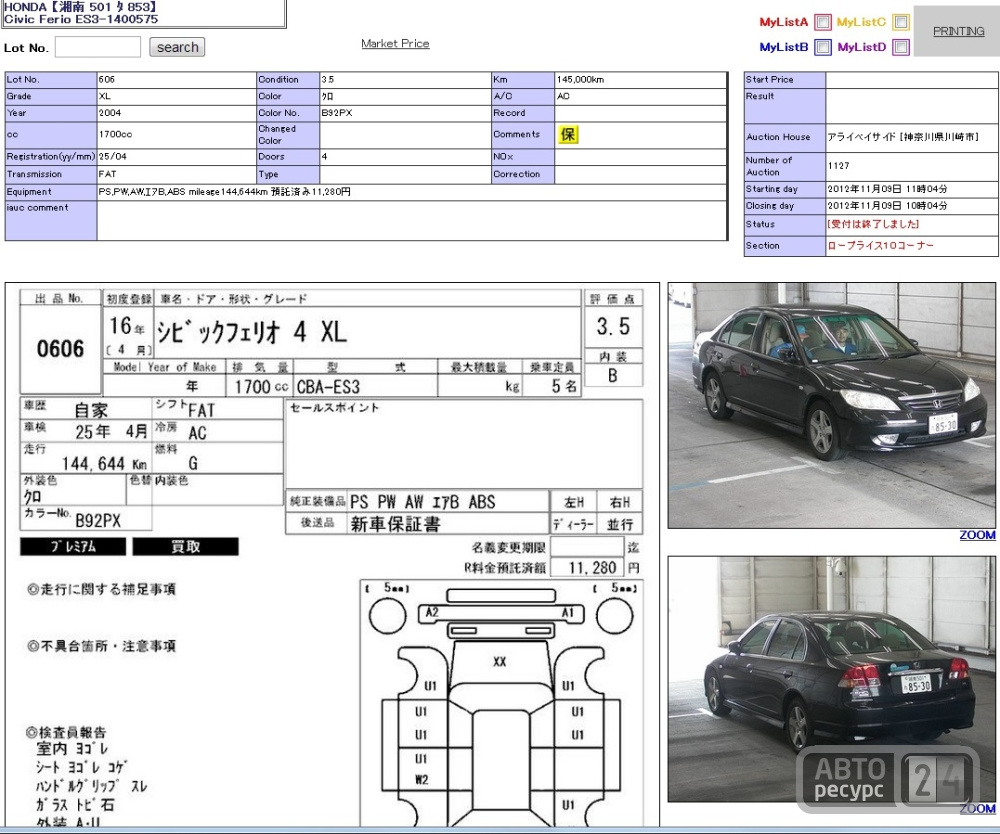Click the red Status text
Screen dimensions: 1000x834
pyautogui.click(x=873, y=224)
